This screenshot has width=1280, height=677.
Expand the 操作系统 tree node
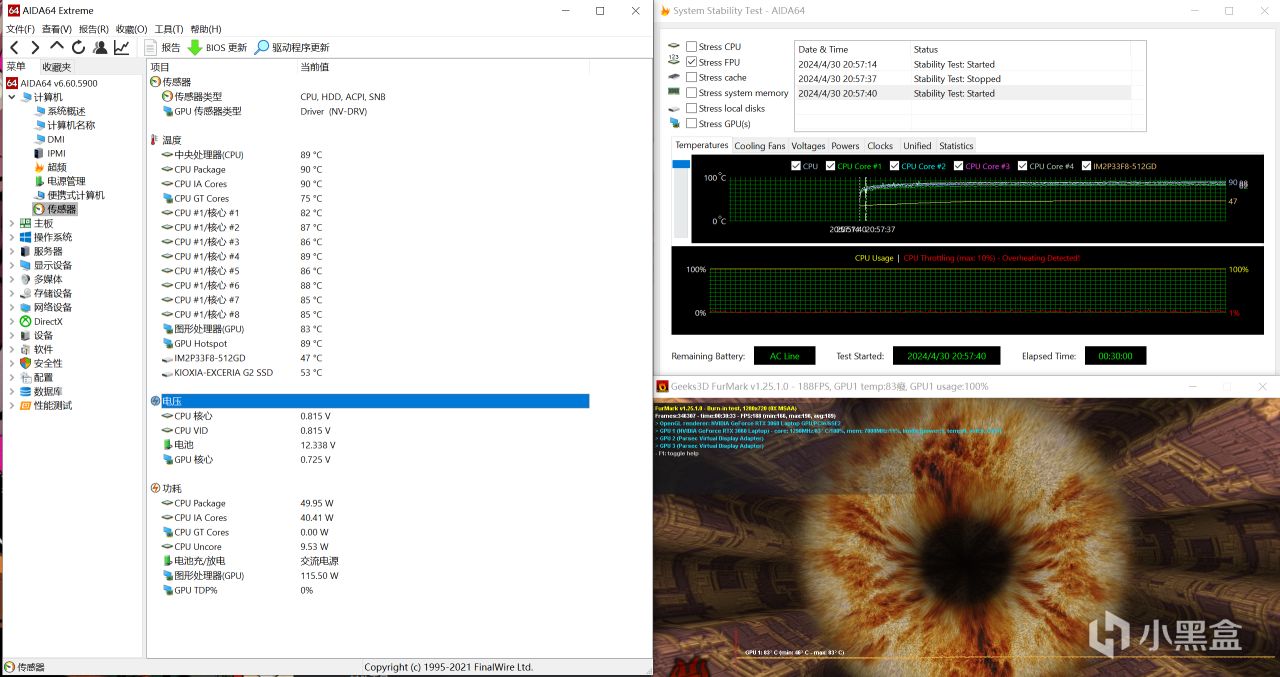click(x=12, y=237)
